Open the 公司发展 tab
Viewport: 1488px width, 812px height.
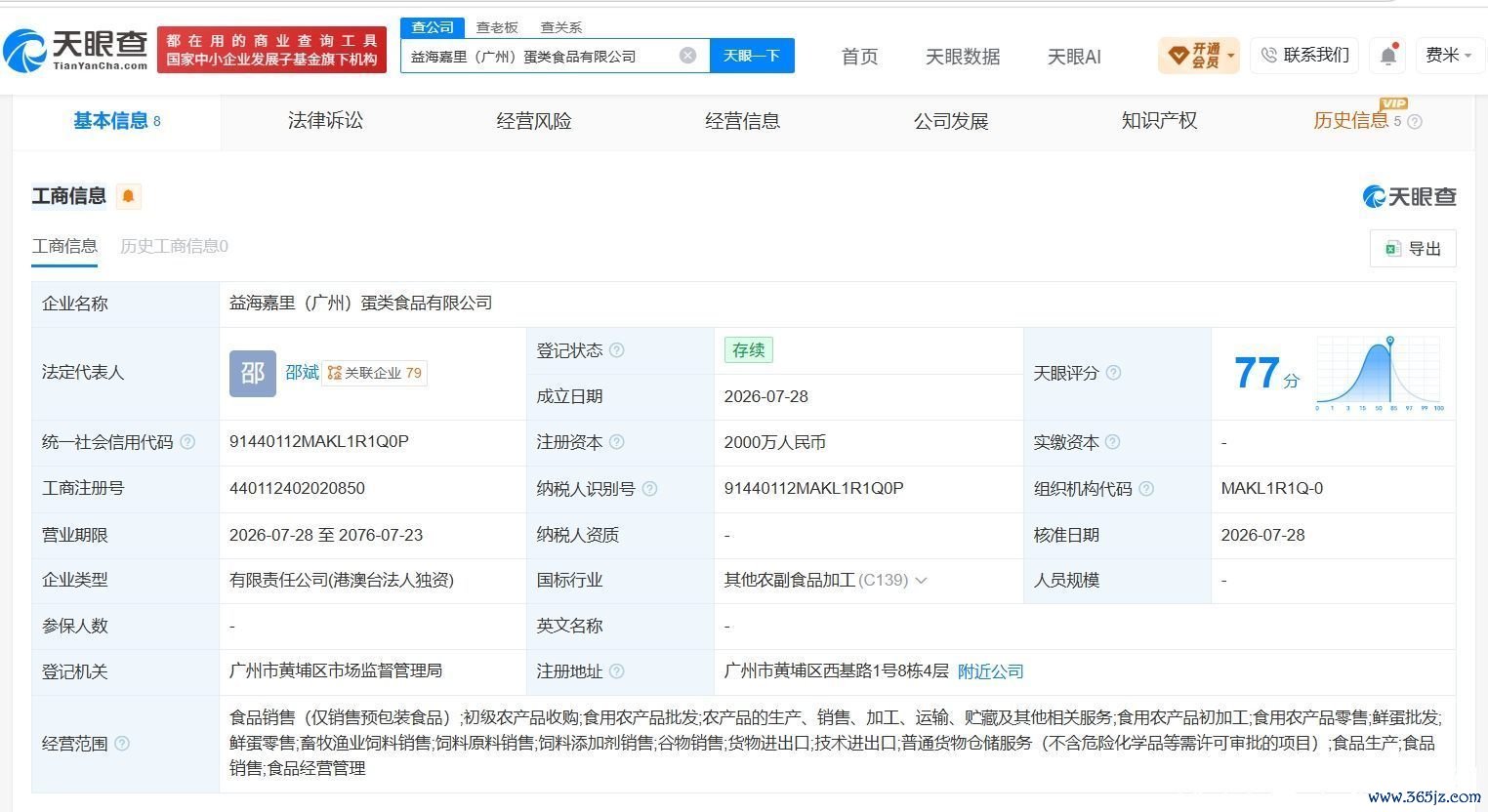pos(951,121)
